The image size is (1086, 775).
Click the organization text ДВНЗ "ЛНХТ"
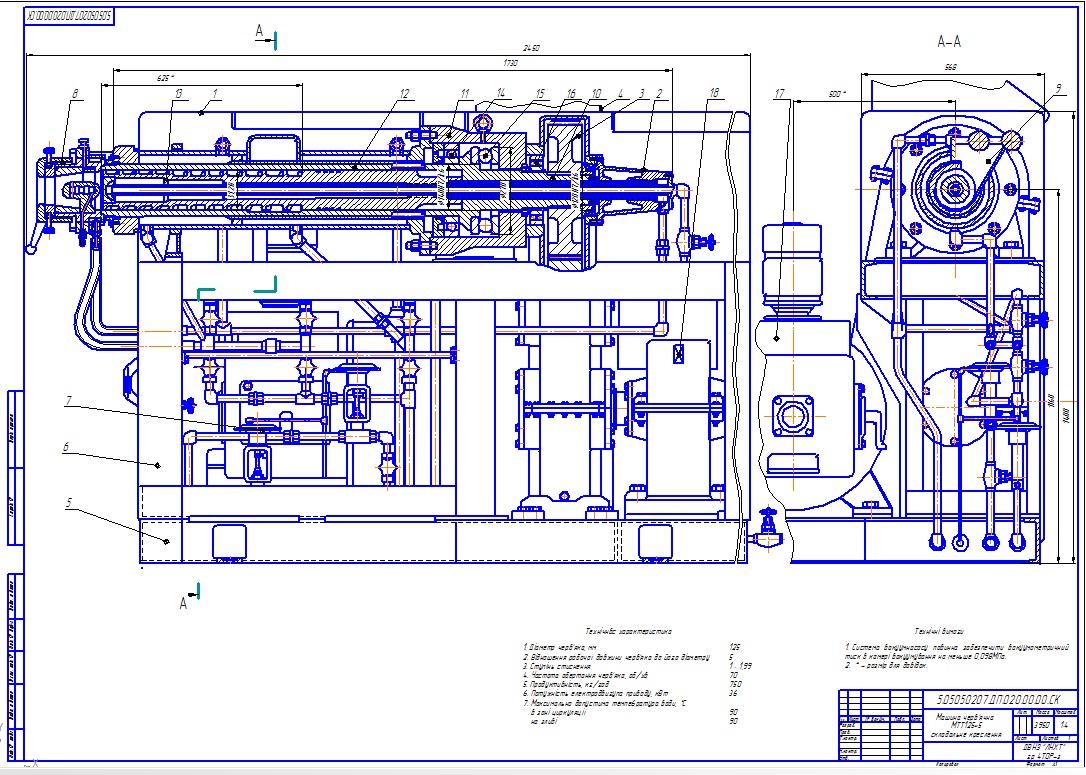click(1045, 749)
